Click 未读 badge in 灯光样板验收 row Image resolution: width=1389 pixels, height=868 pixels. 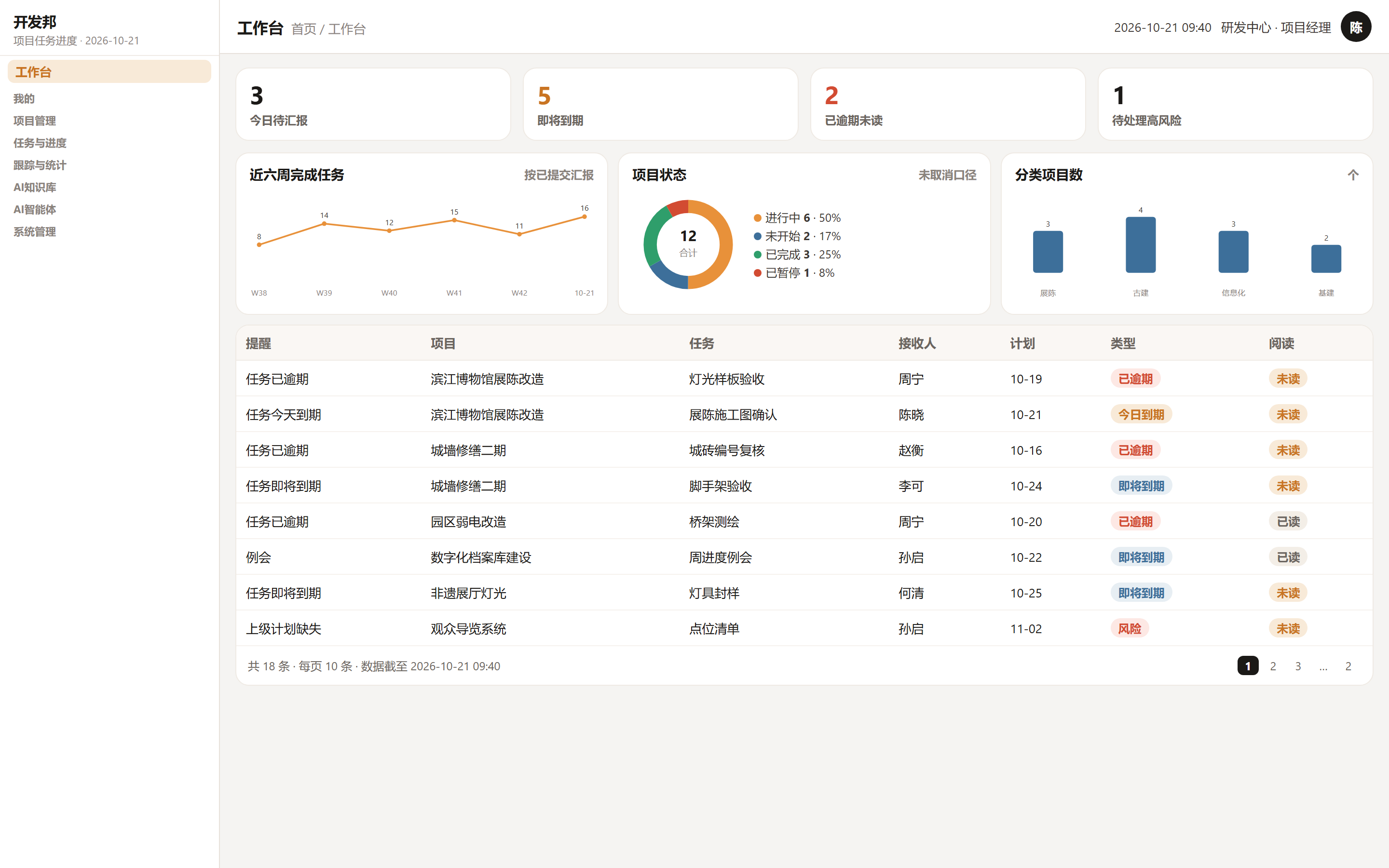1288,379
